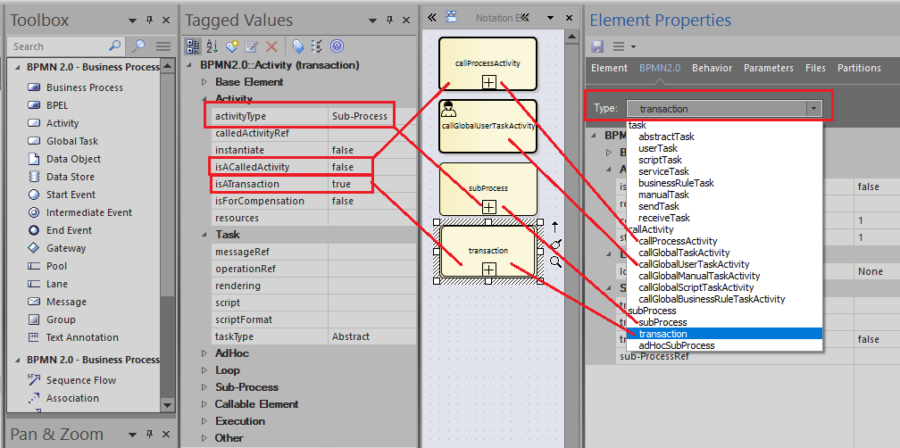Click the transaction element on the diagram
This screenshot has width=900, height=448.
pyautogui.click(x=488, y=252)
